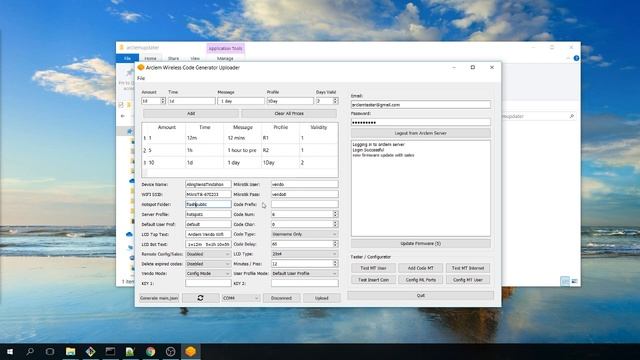Select the '1Day' profile cell in table

[x=280, y=162]
